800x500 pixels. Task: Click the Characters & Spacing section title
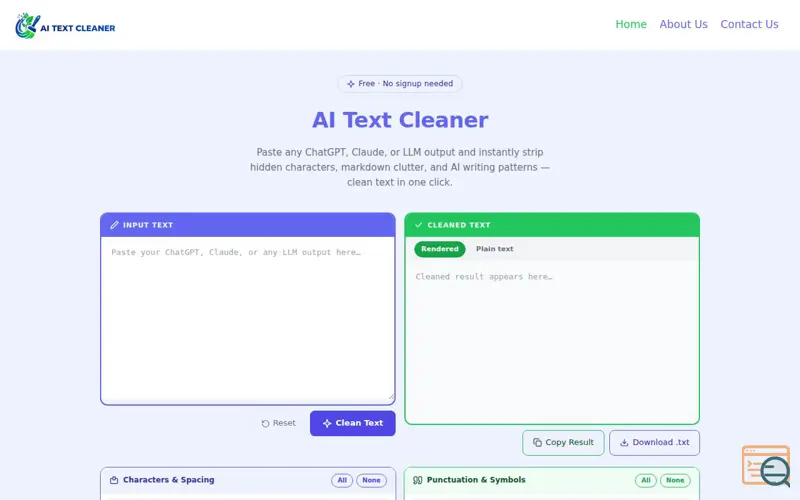tap(168, 480)
